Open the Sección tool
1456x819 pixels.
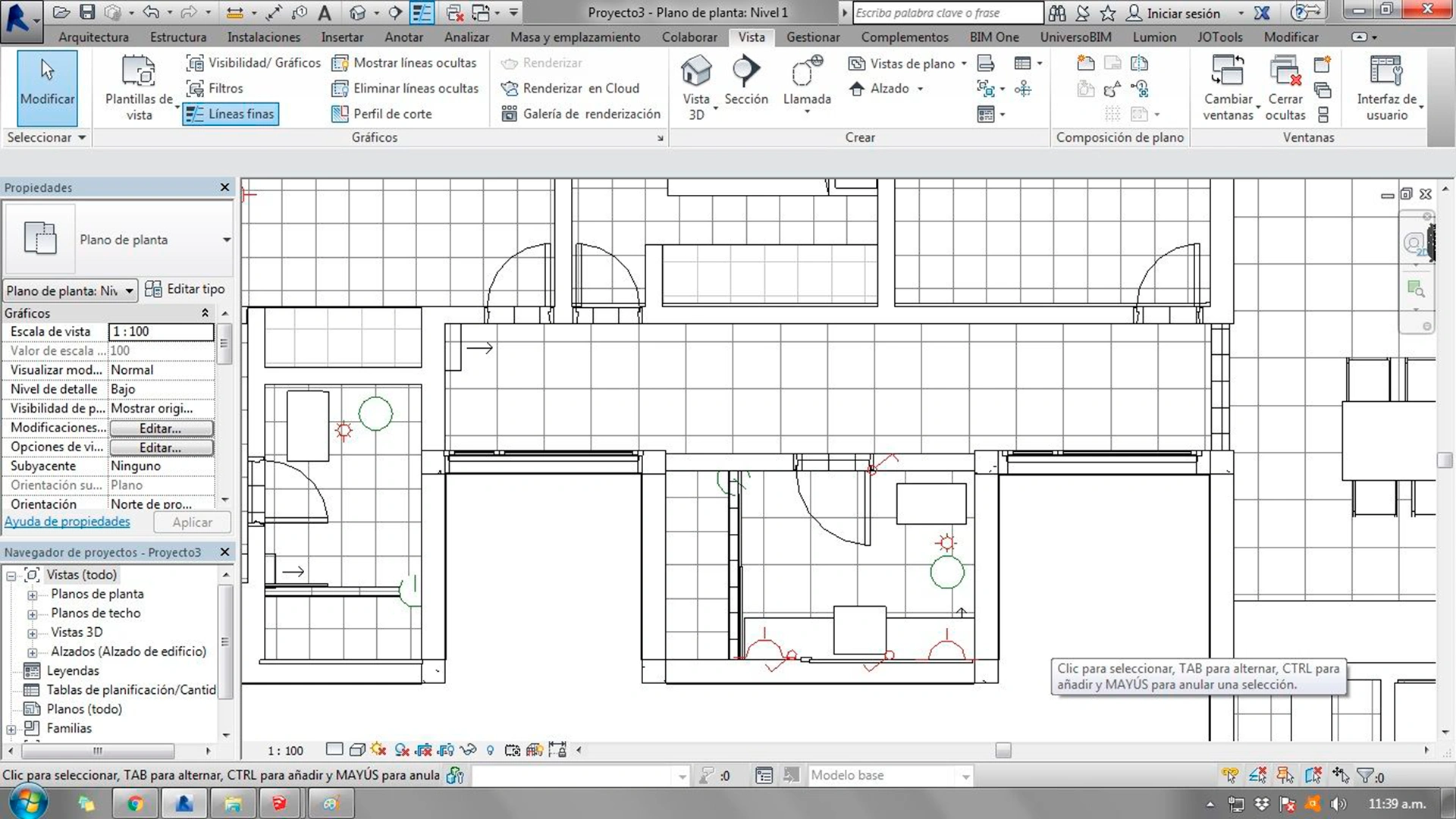745,83
